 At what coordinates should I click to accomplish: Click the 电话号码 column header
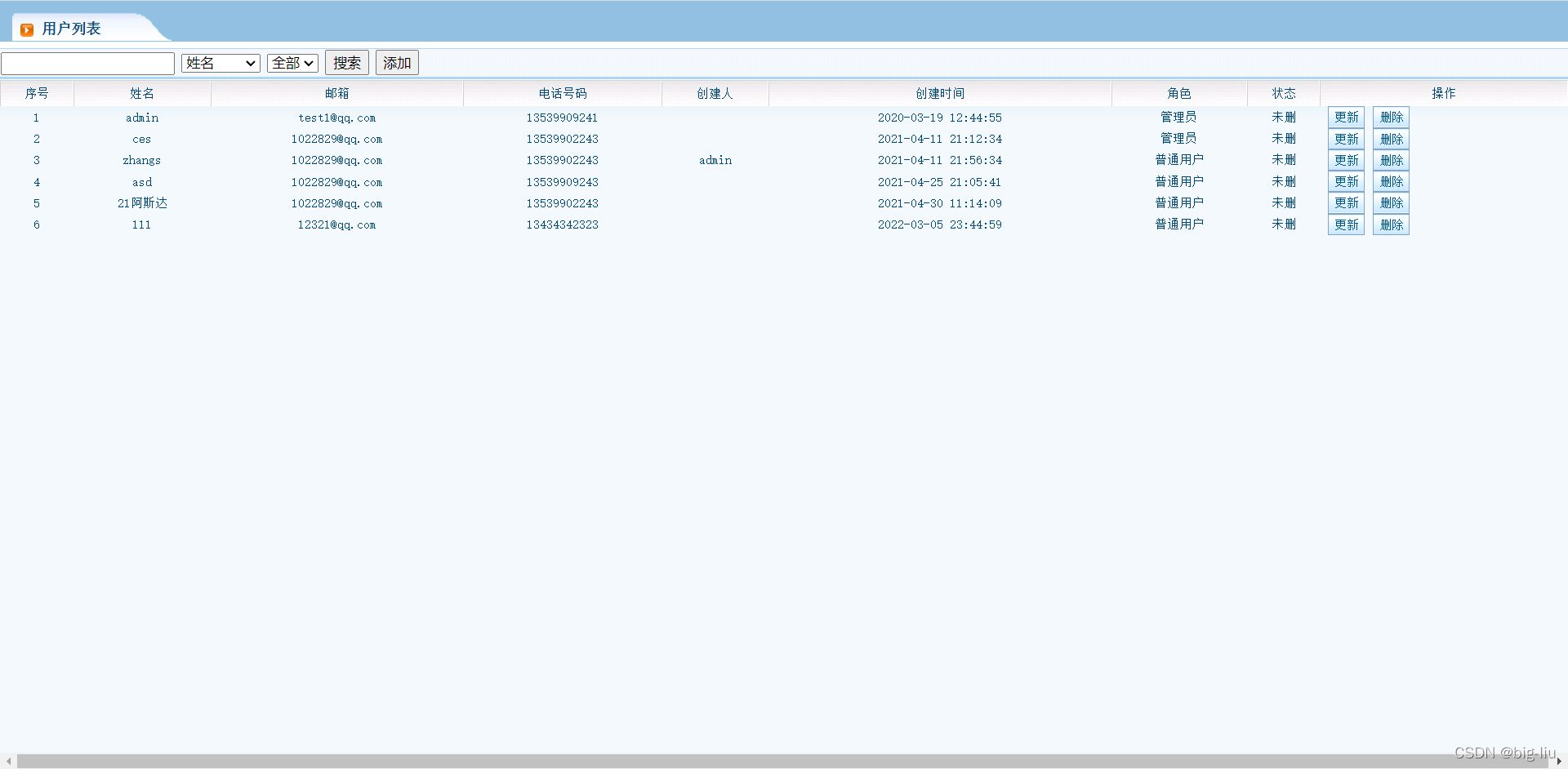pyautogui.click(x=563, y=93)
